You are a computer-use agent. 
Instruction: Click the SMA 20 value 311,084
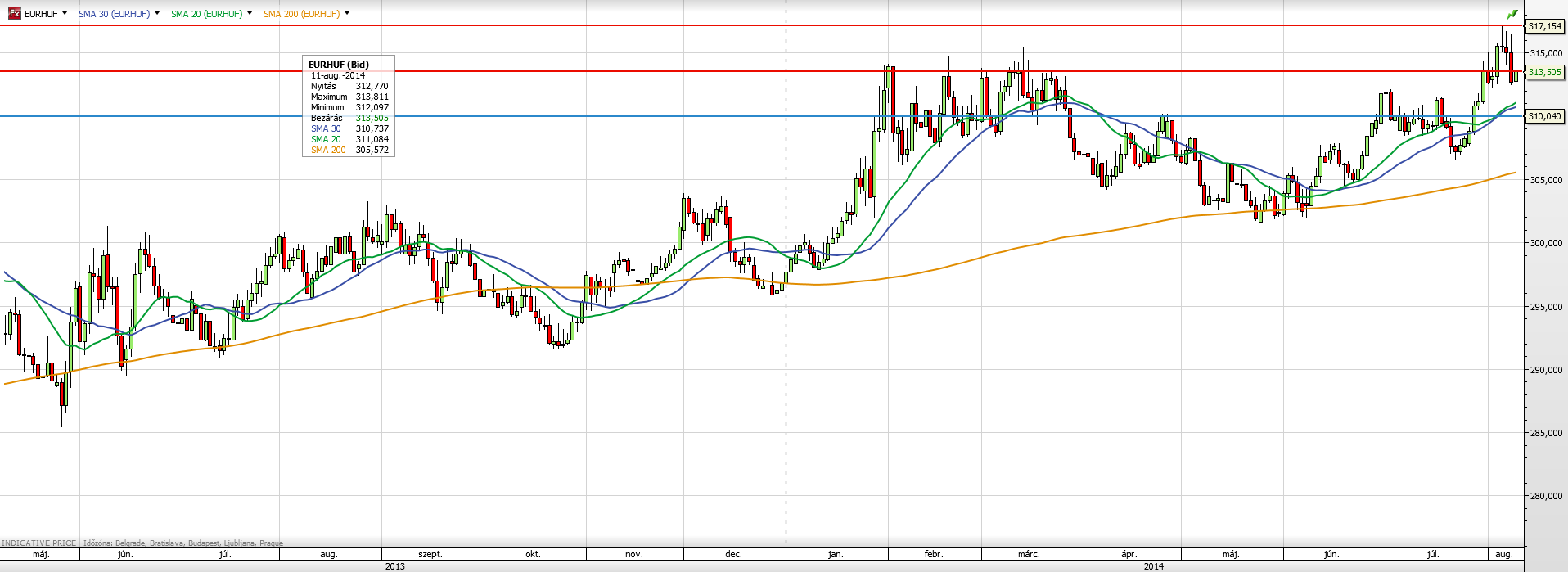[x=372, y=139]
